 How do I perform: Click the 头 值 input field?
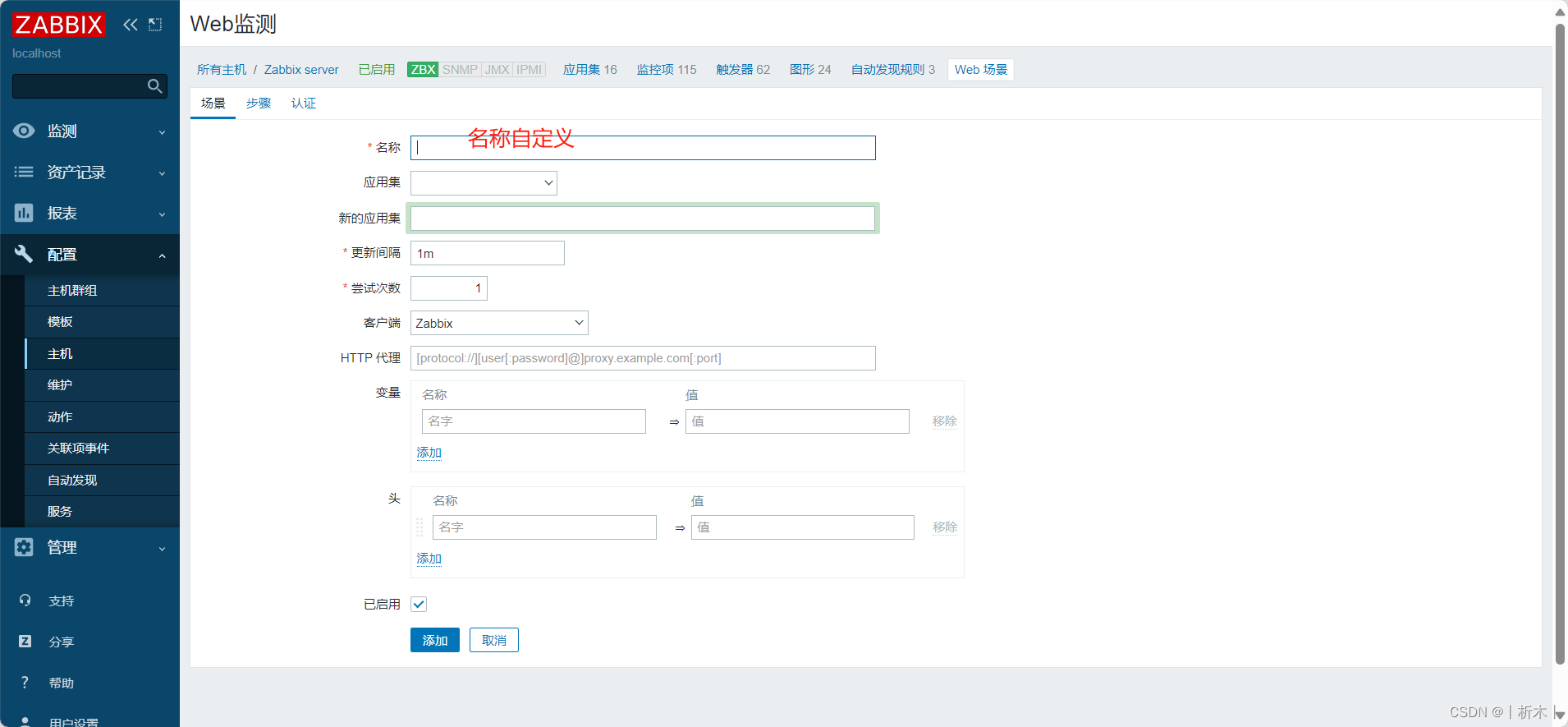803,527
